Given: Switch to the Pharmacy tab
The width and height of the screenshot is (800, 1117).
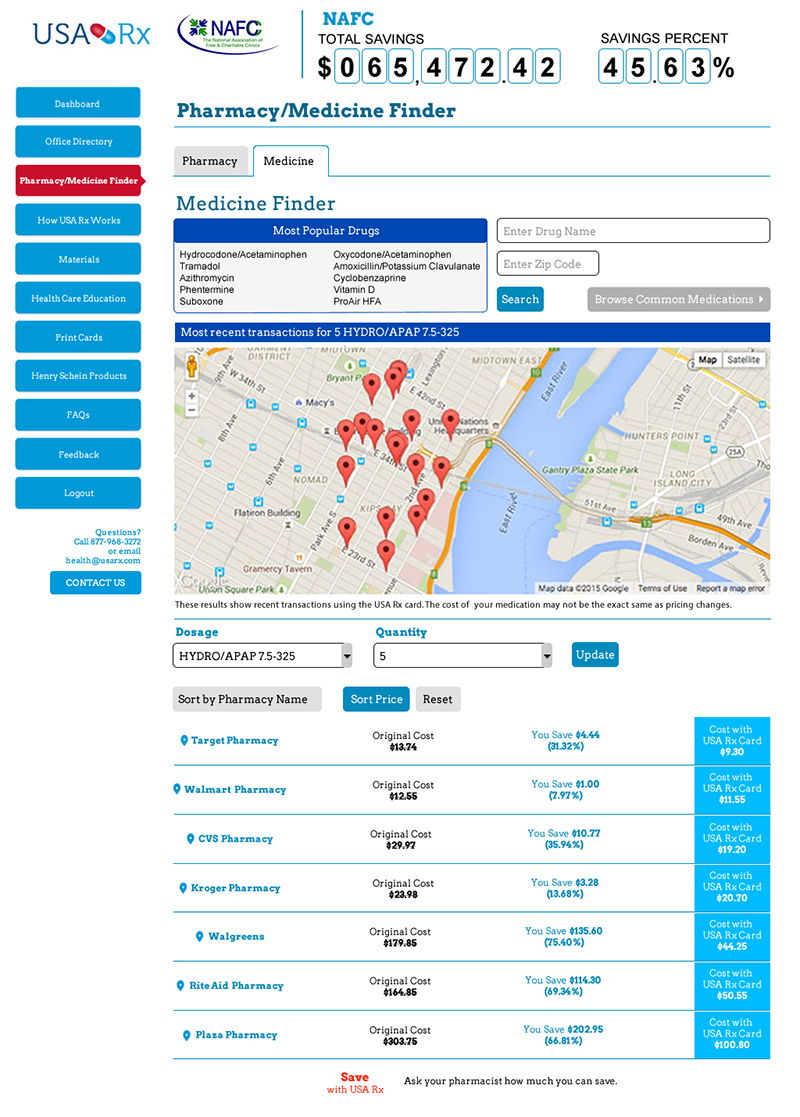Looking at the screenshot, I should coord(210,161).
